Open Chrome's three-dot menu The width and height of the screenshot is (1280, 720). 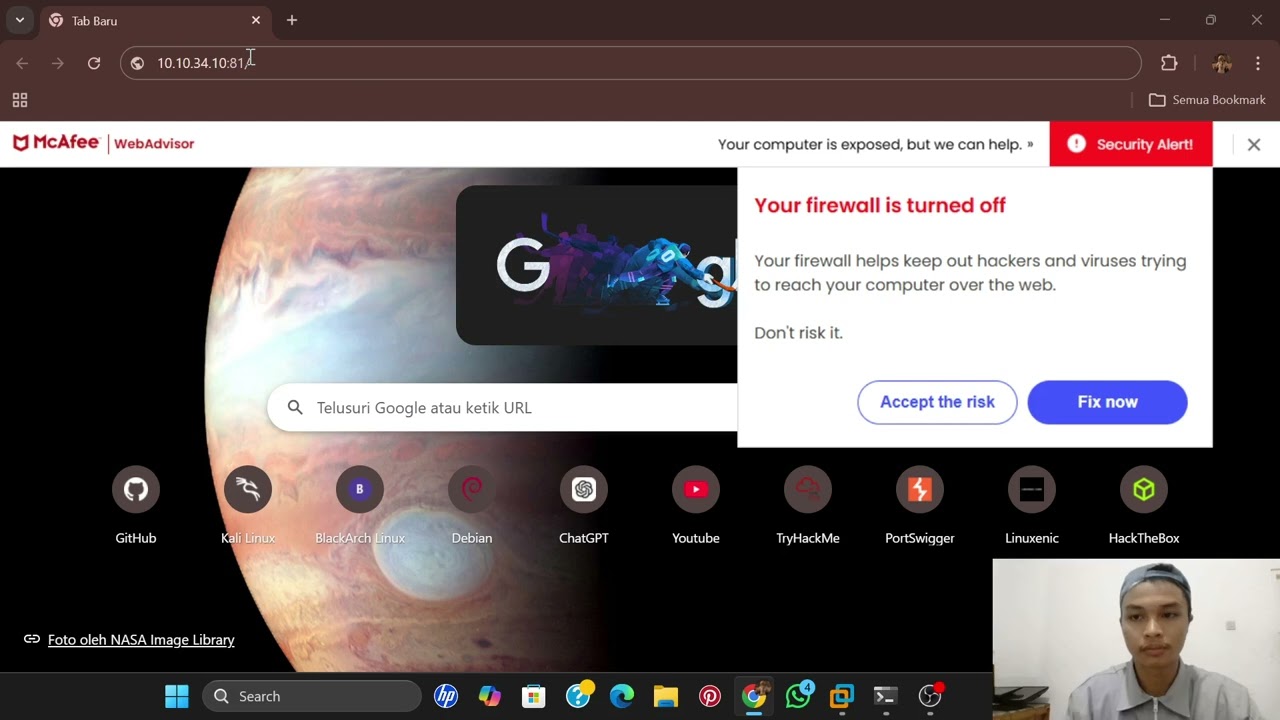click(1257, 63)
